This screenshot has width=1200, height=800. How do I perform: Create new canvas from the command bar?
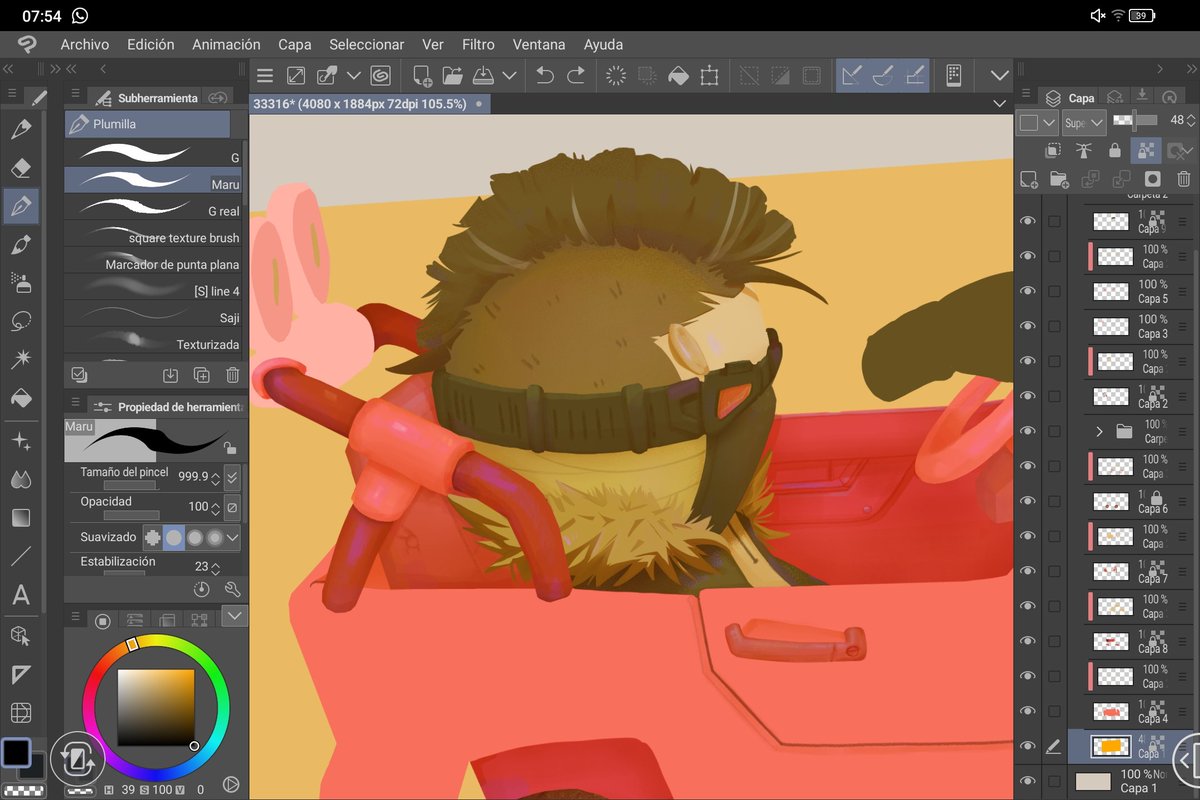(422, 75)
